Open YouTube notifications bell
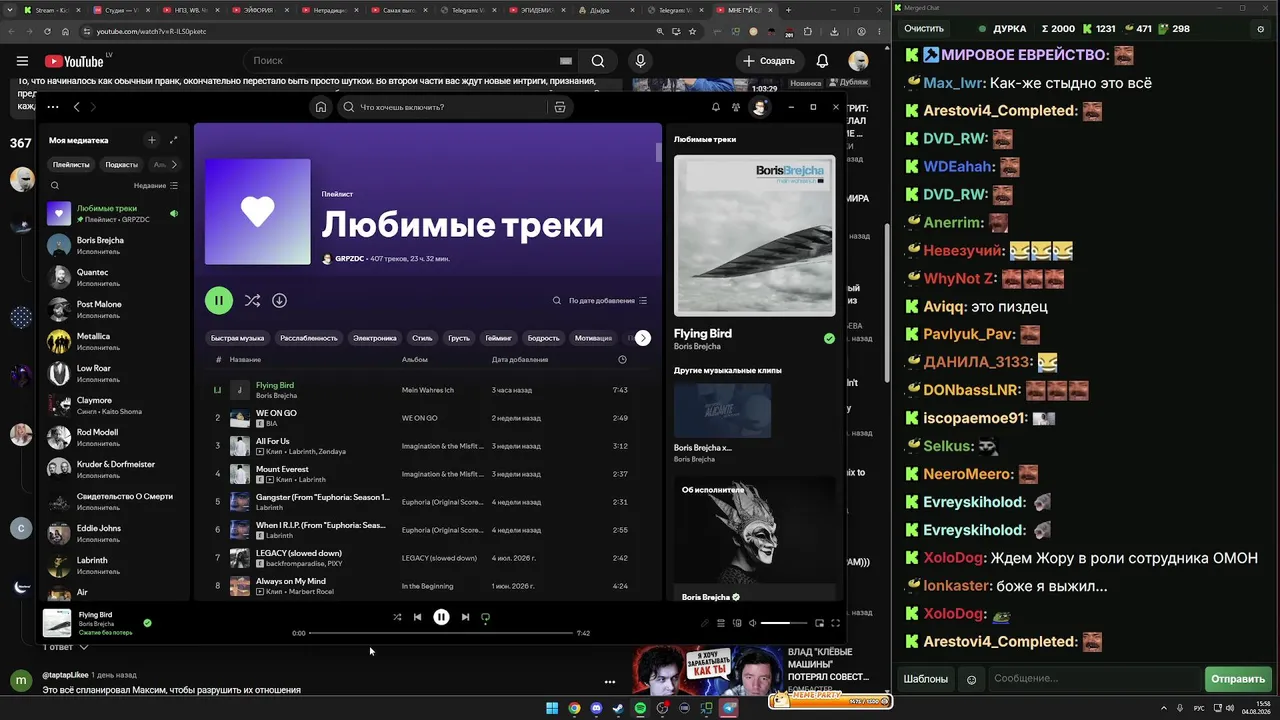1280x720 pixels. tap(822, 61)
